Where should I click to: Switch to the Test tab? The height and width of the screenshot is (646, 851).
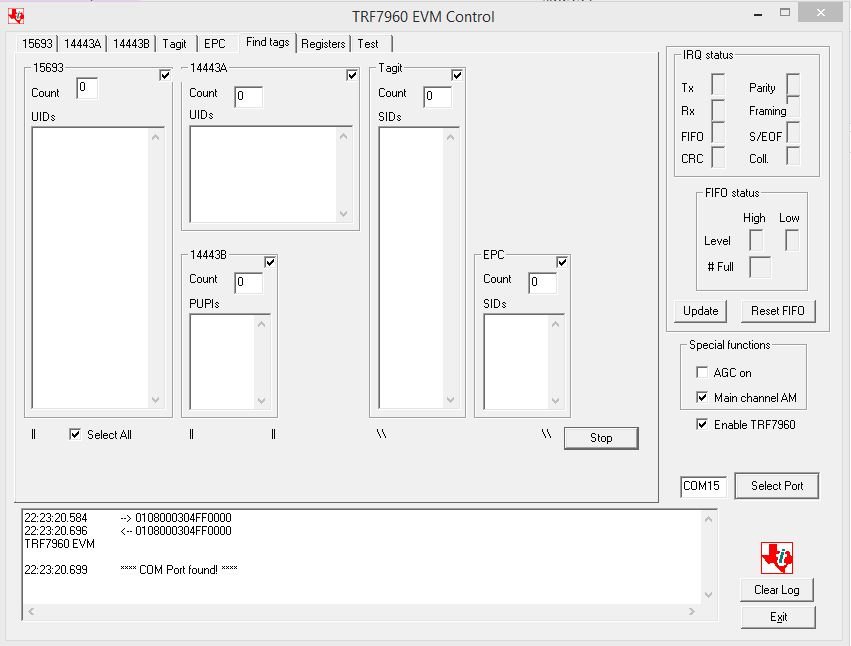(x=368, y=43)
